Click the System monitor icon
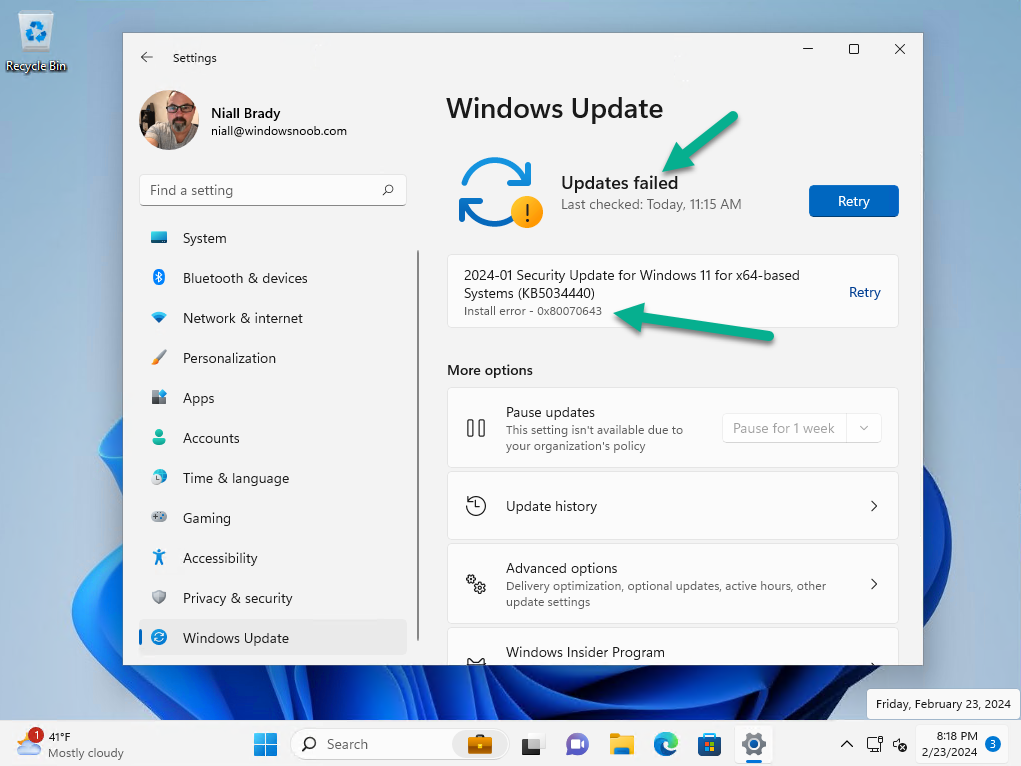Screen dimensions: 1021x766 pos(159,237)
